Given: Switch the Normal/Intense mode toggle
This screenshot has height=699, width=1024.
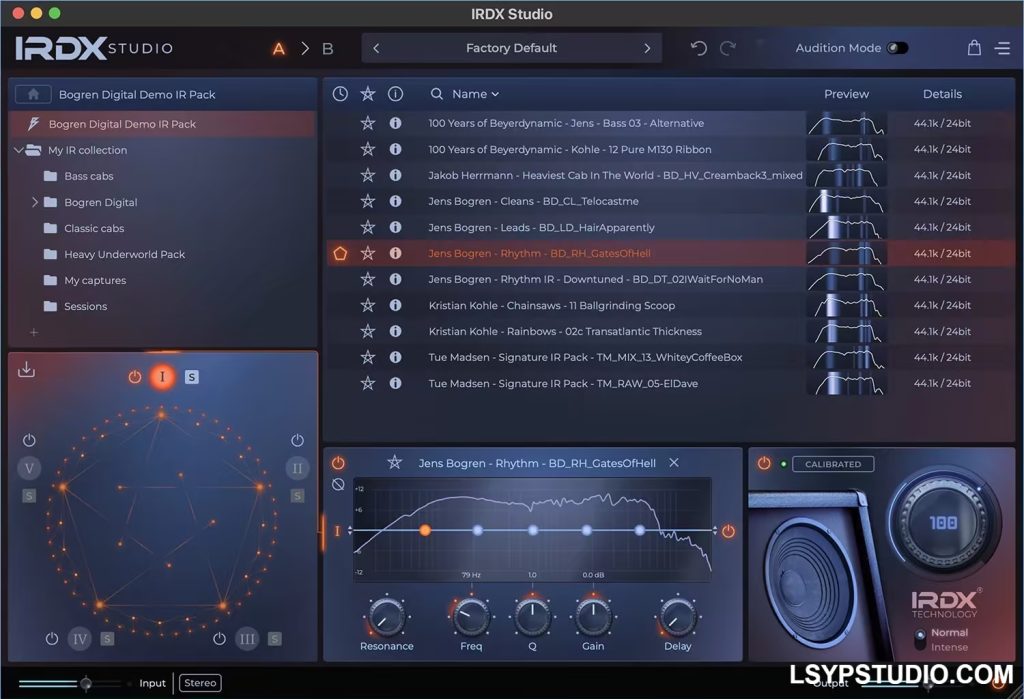Looking at the screenshot, I should pyautogui.click(x=920, y=640).
